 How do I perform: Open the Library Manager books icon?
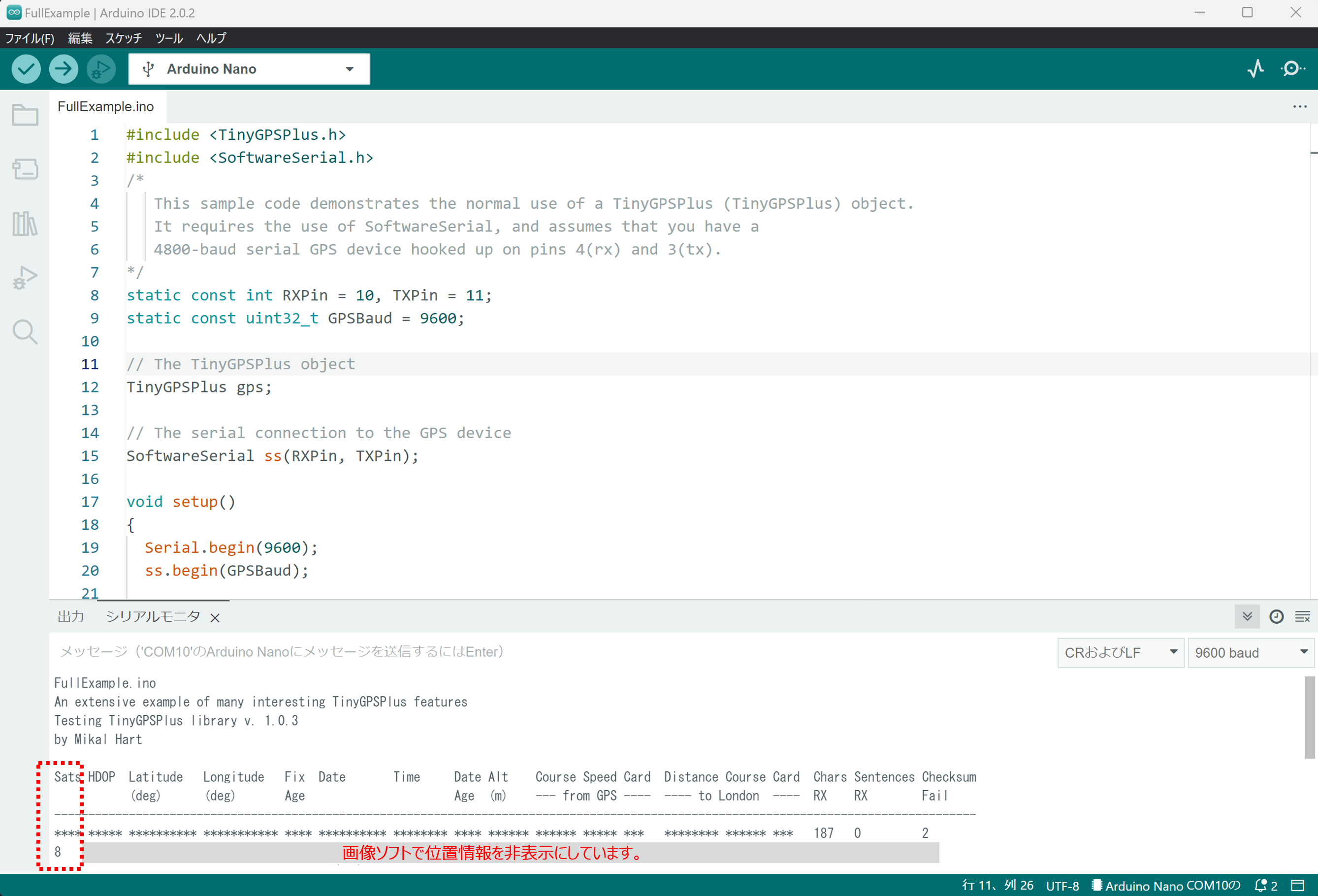click(25, 224)
